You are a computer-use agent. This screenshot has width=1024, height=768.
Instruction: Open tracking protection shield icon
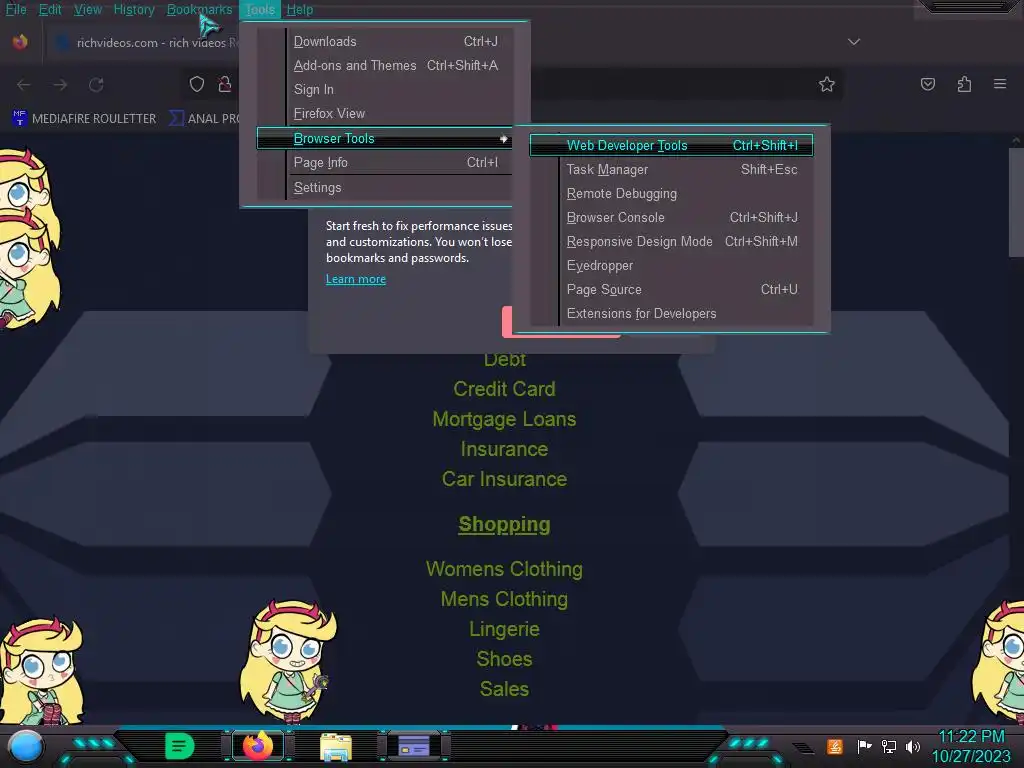[197, 84]
